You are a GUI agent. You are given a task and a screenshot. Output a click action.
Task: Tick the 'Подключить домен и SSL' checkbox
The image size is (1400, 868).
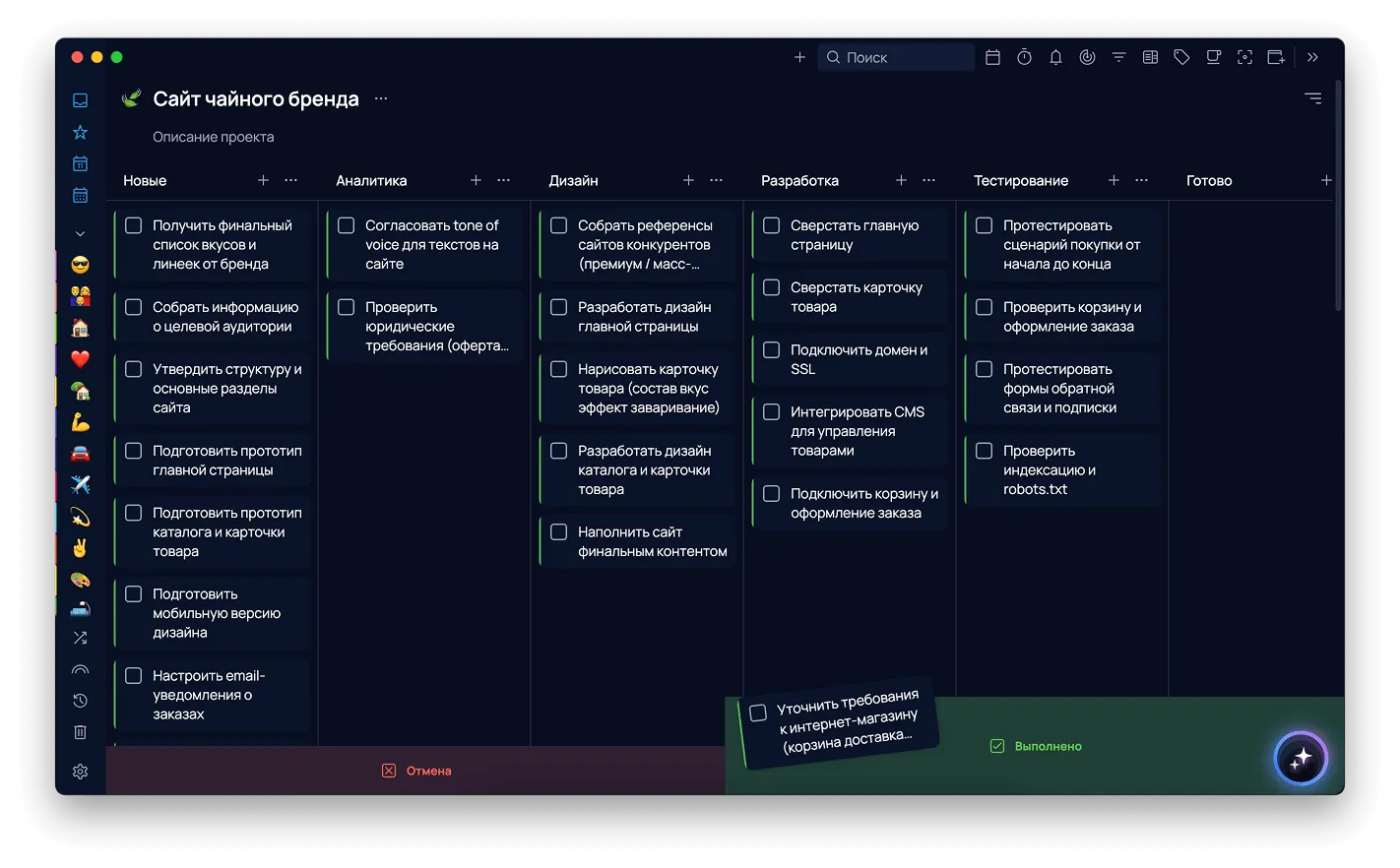point(772,350)
